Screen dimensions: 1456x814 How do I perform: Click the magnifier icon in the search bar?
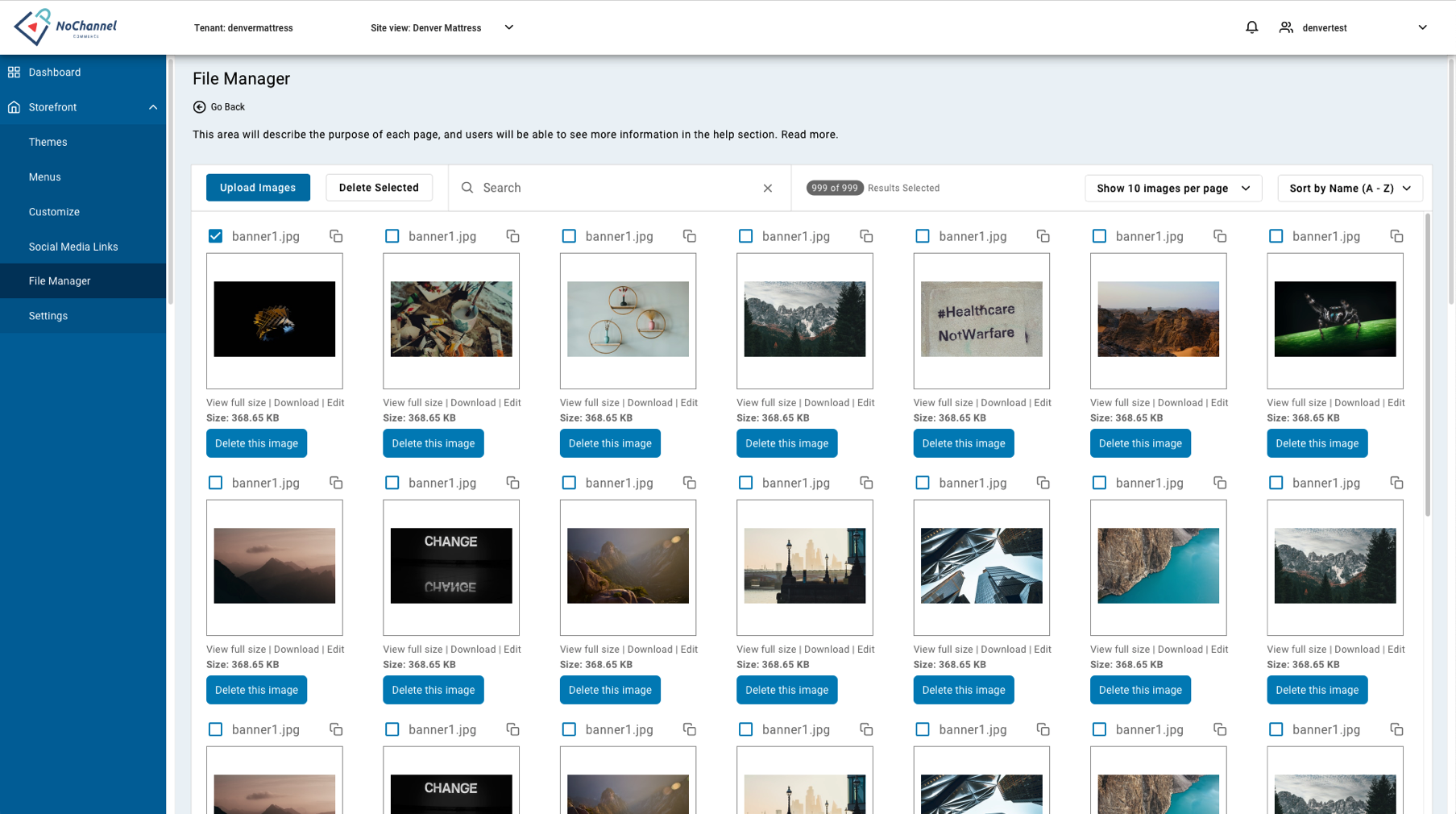click(x=467, y=188)
